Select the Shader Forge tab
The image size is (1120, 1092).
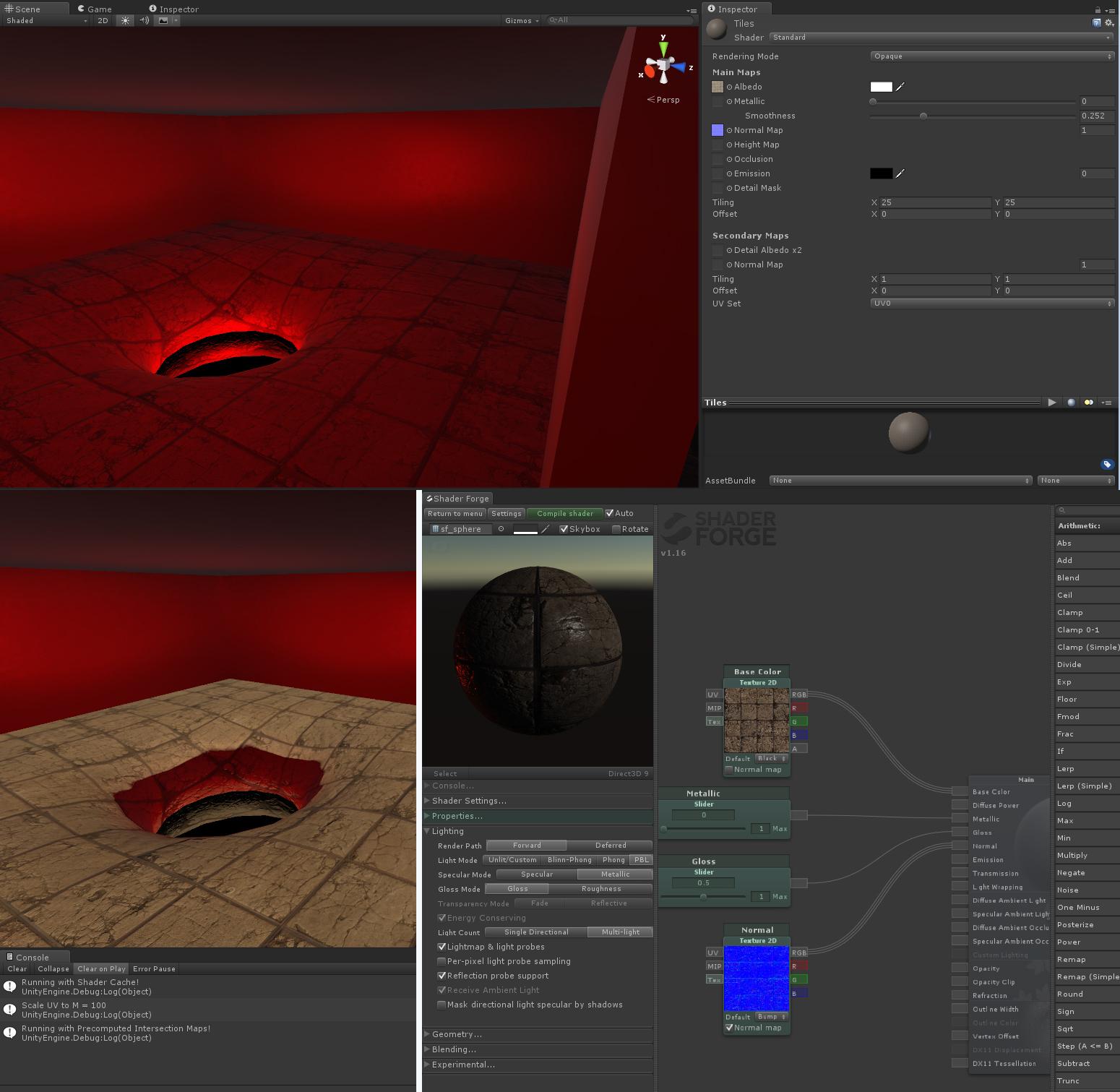(458, 499)
